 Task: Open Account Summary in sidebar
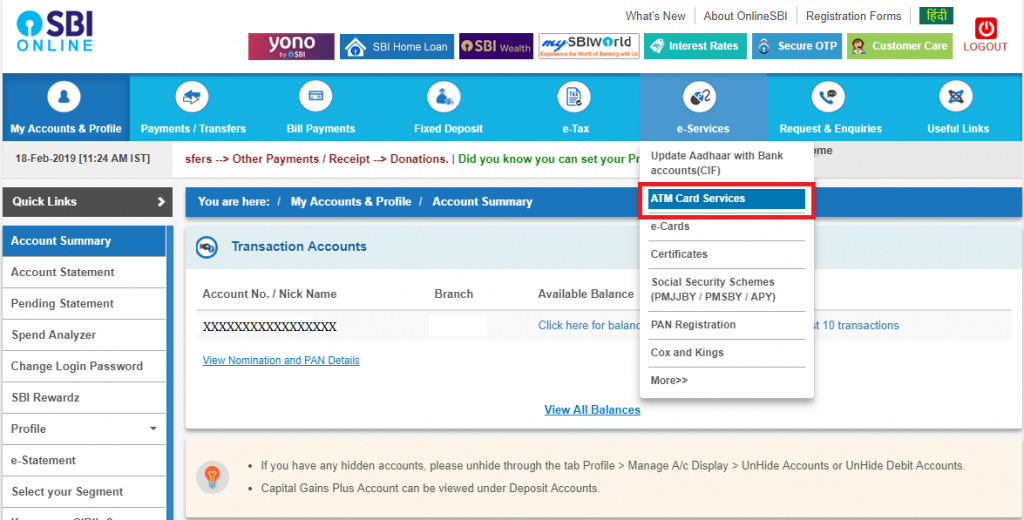[85, 241]
